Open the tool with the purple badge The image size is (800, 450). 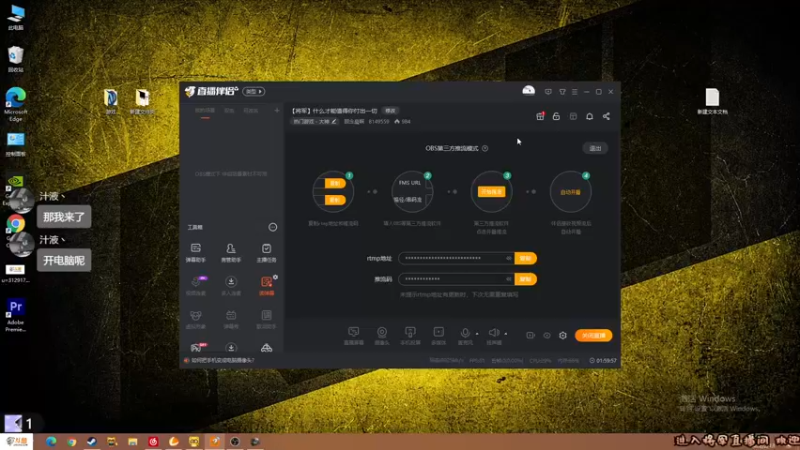196,285
